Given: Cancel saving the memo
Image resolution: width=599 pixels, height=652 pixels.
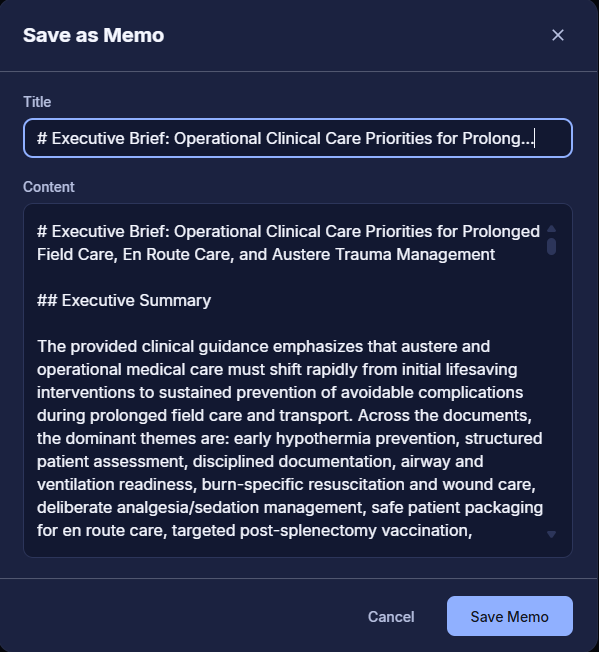Looking at the screenshot, I should click(391, 616).
